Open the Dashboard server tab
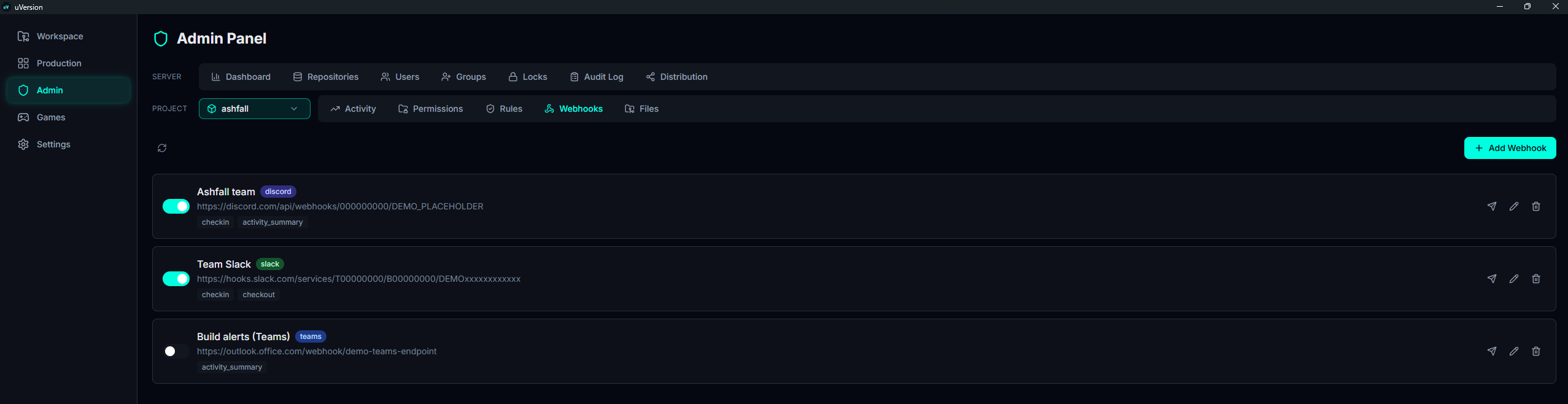The width and height of the screenshot is (1568, 404). click(241, 77)
